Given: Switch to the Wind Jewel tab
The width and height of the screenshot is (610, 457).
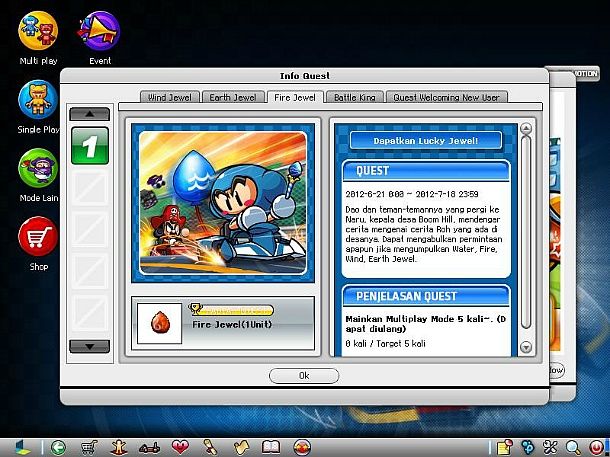Looking at the screenshot, I should (170, 97).
